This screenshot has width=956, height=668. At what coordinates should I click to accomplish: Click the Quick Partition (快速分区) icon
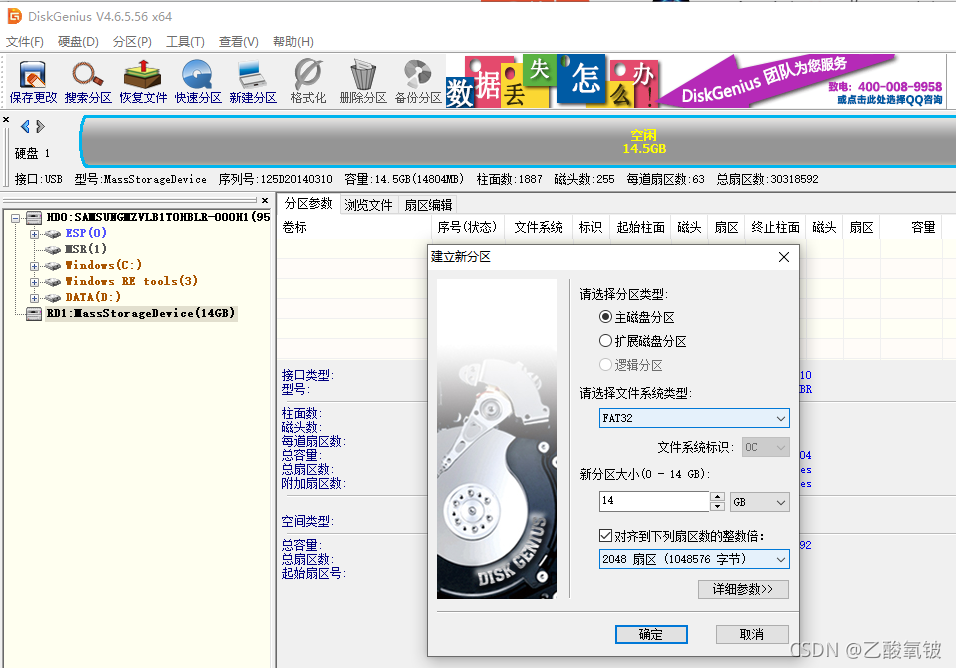(x=198, y=81)
